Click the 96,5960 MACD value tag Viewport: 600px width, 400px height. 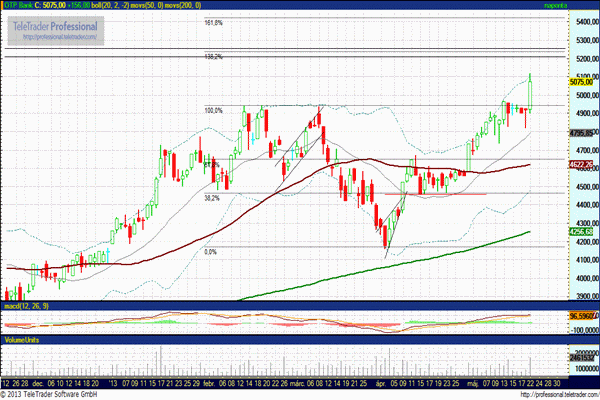tap(582, 316)
